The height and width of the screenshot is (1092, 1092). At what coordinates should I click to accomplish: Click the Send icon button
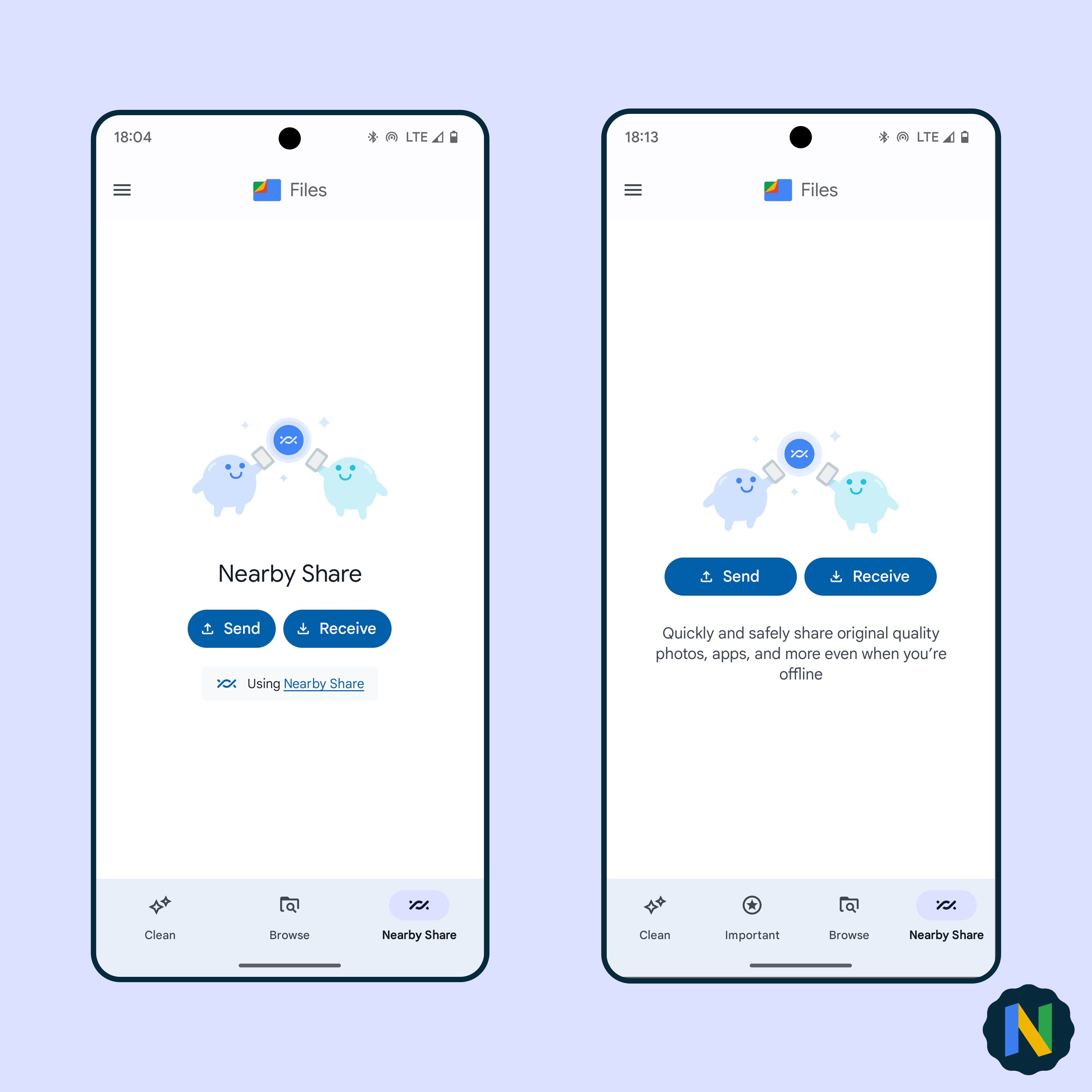pos(234,628)
